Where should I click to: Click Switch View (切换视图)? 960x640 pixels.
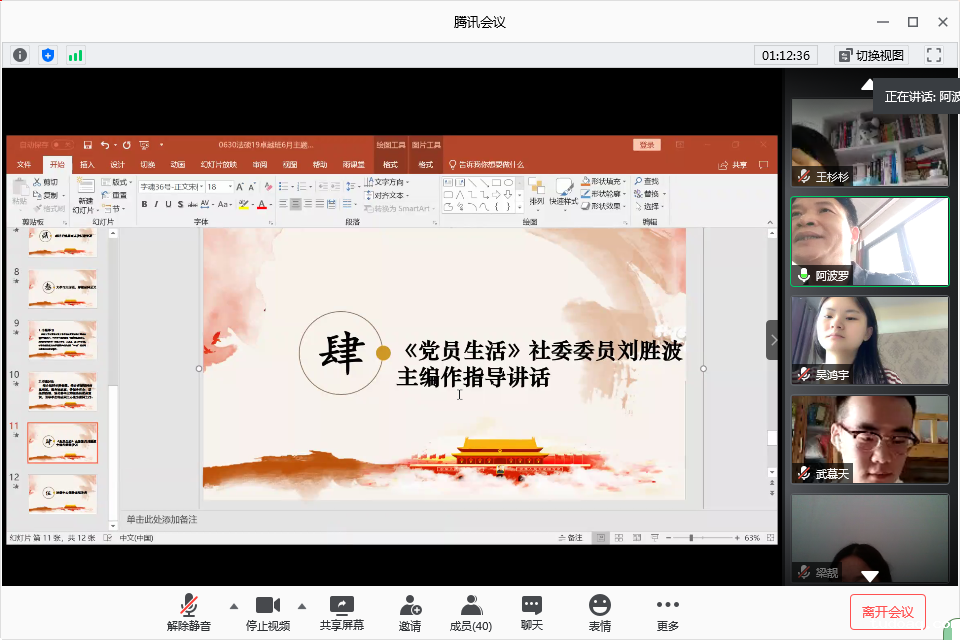pos(870,55)
